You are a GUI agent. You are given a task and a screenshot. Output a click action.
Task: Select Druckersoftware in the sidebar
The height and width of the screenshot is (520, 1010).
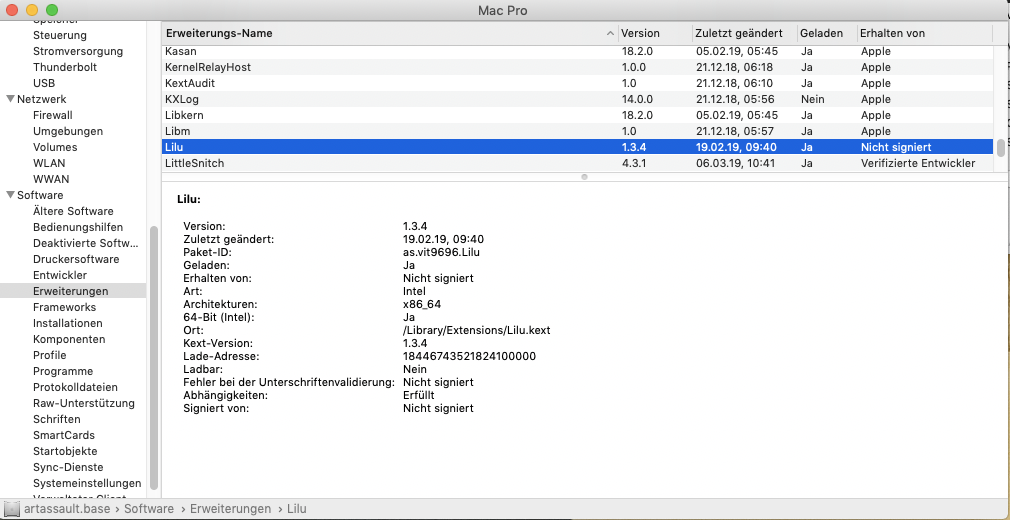coord(76,259)
